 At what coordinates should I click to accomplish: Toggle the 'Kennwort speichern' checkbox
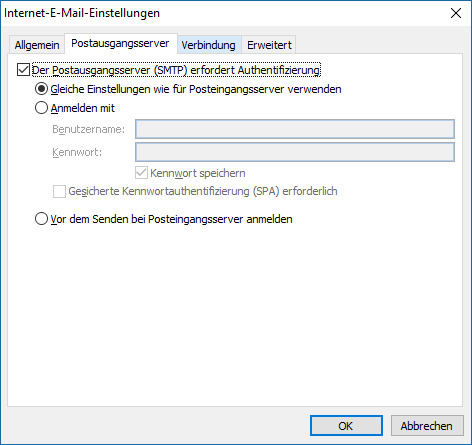click(x=141, y=173)
